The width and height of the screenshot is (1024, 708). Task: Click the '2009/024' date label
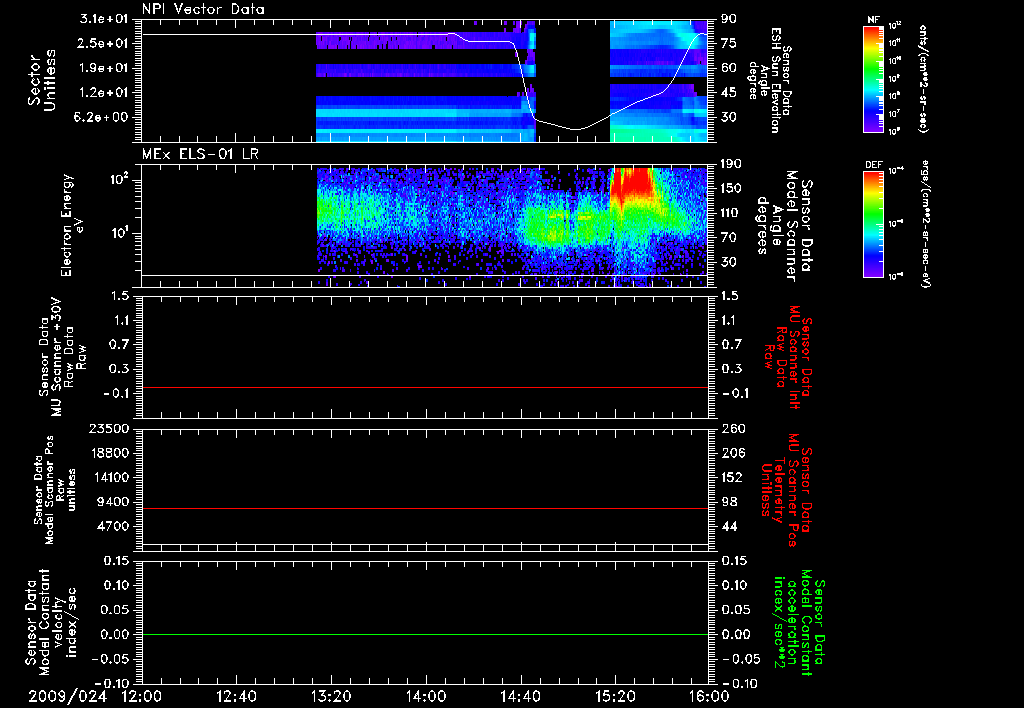(67, 696)
